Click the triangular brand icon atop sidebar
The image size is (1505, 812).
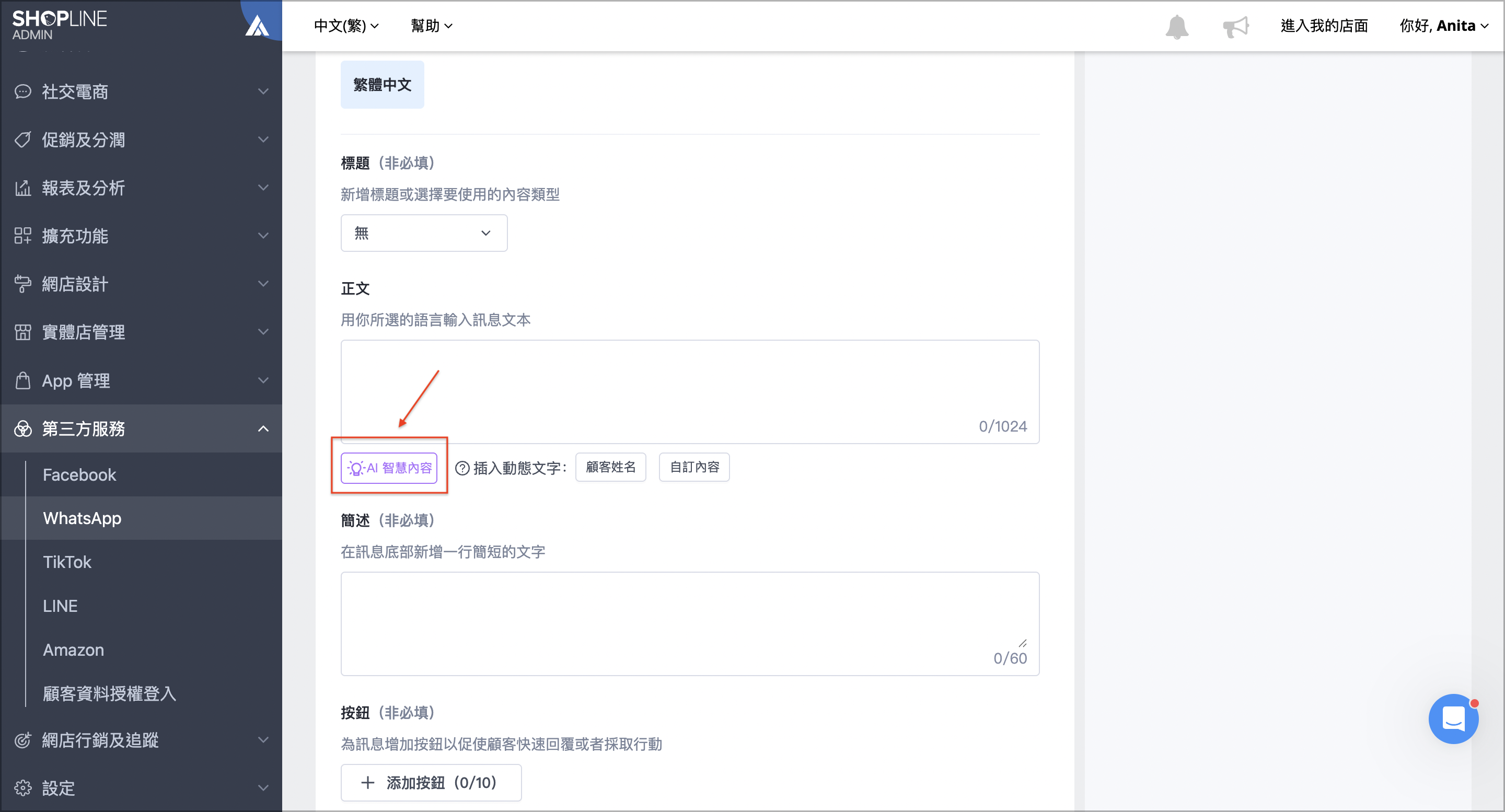[x=257, y=26]
